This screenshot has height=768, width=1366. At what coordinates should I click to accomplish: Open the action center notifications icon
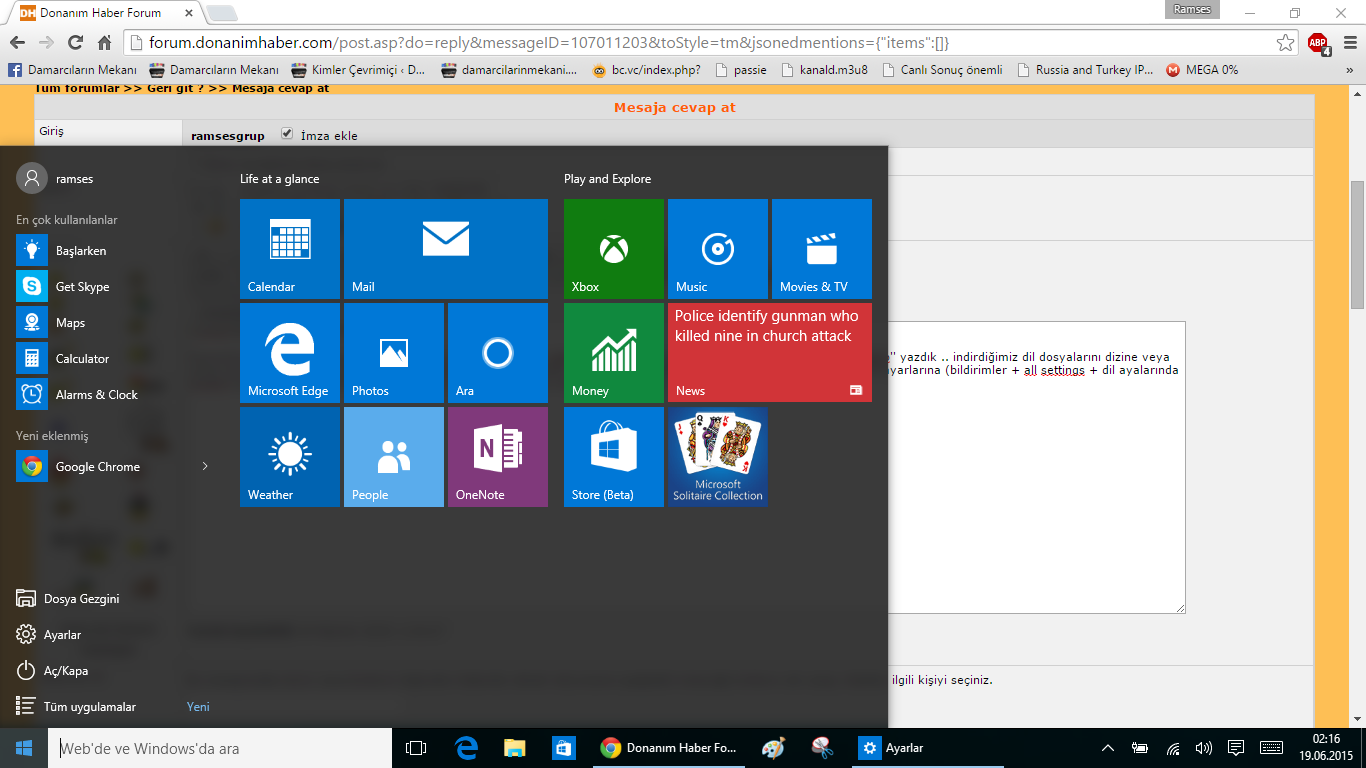(1236, 748)
